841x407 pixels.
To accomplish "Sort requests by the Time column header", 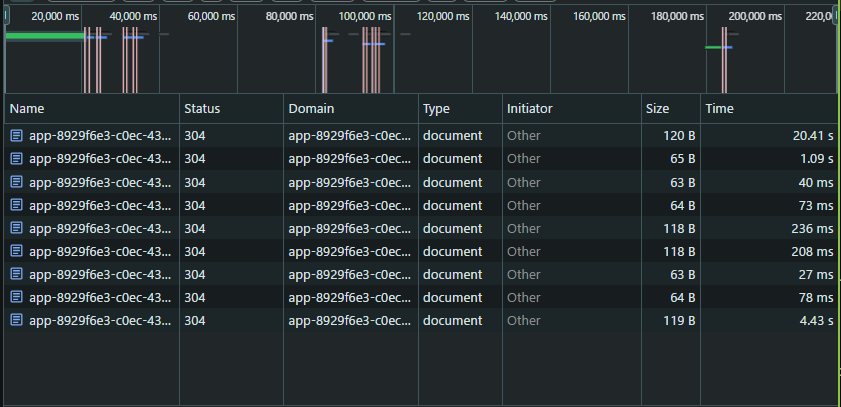I will click(769, 109).
